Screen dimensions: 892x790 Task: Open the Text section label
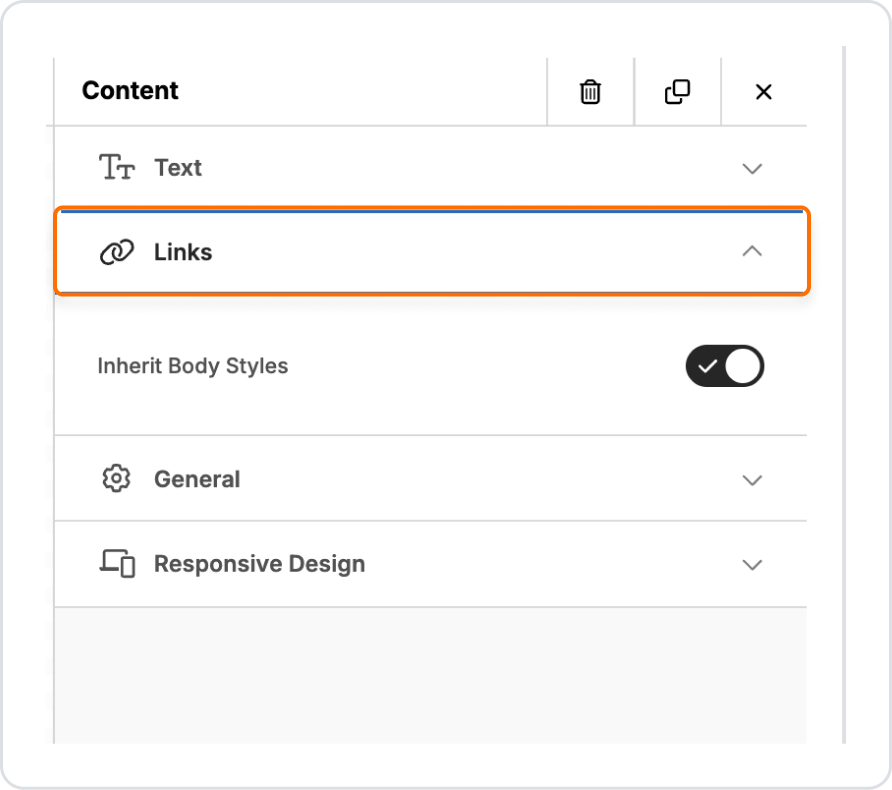(x=178, y=168)
